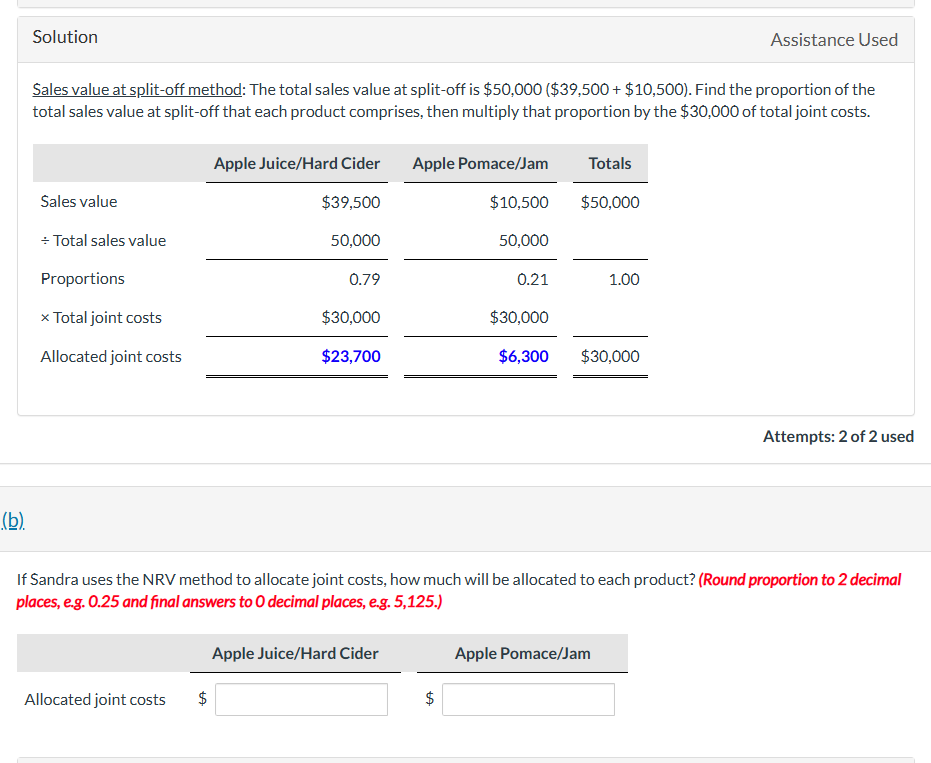Click the Apple Juice/Hard Cider table header
The image size is (931, 763).
[x=296, y=163]
